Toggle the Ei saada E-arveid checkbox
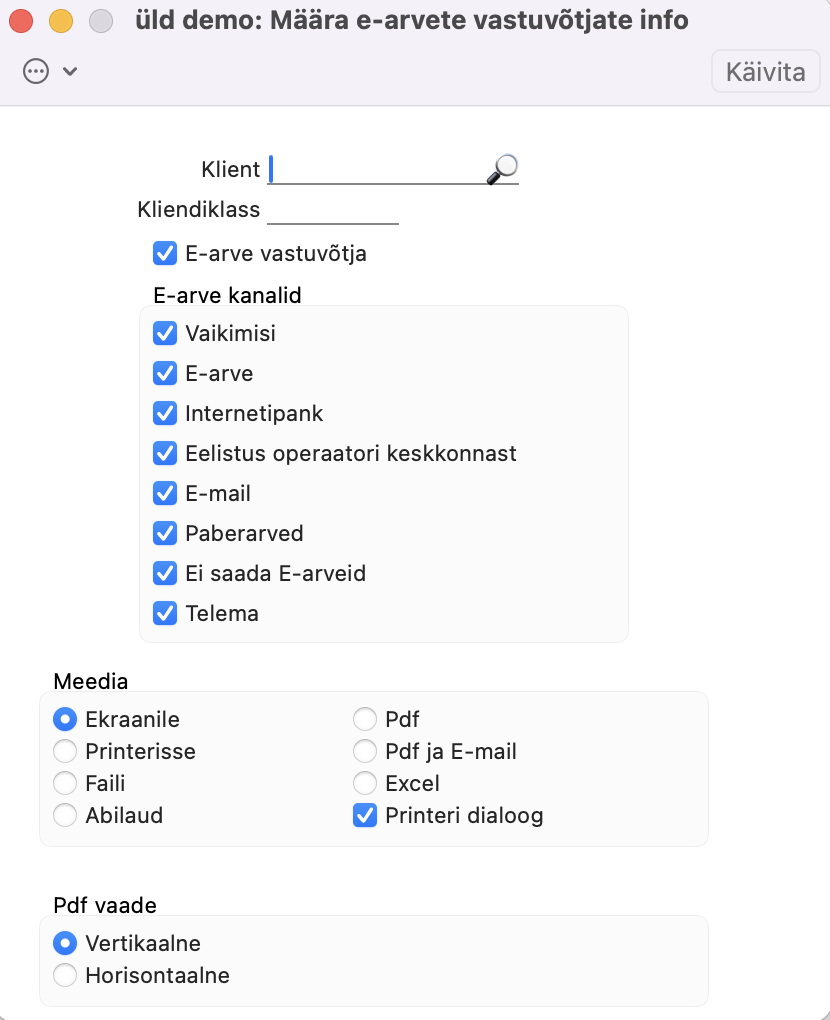Image resolution: width=830 pixels, height=1020 pixels. click(165, 573)
